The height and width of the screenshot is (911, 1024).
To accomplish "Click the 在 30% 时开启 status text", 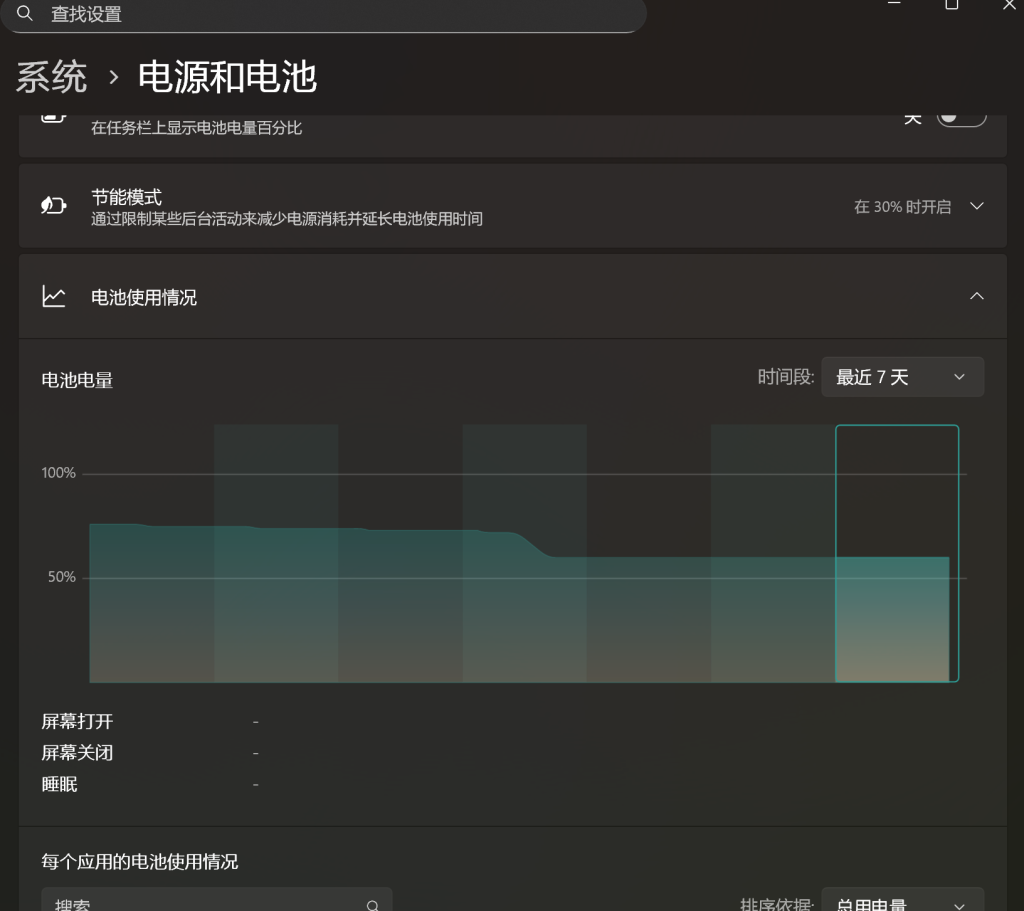I will (902, 207).
